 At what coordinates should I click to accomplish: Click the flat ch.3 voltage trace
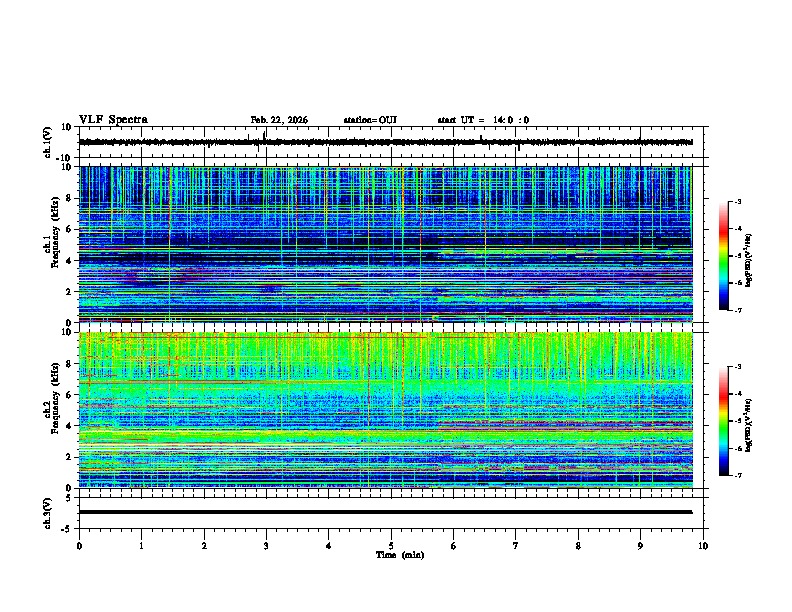(x=385, y=512)
